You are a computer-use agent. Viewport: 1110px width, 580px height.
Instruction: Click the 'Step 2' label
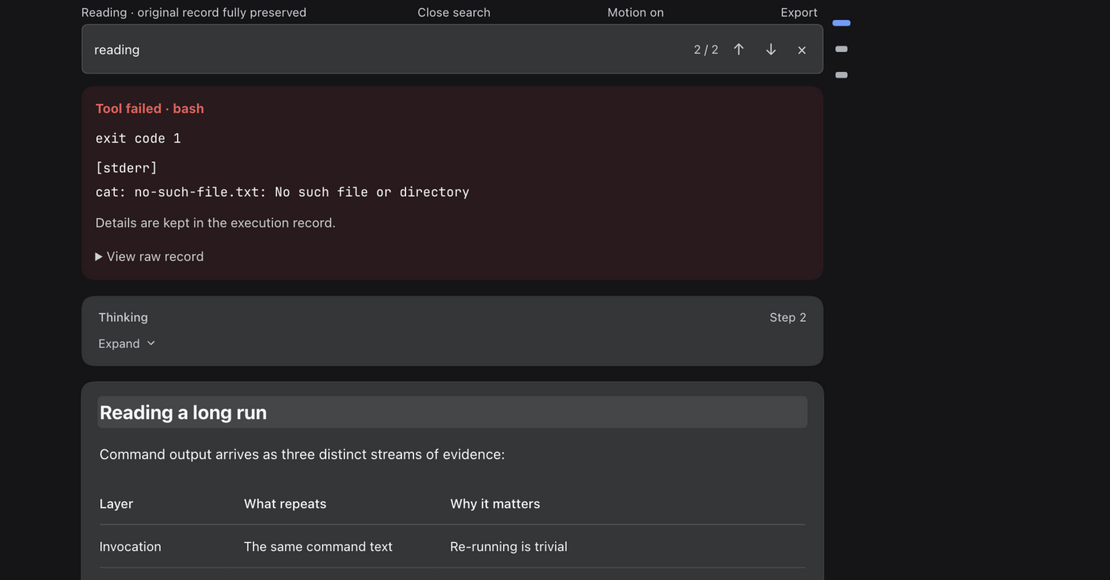(788, 317)
